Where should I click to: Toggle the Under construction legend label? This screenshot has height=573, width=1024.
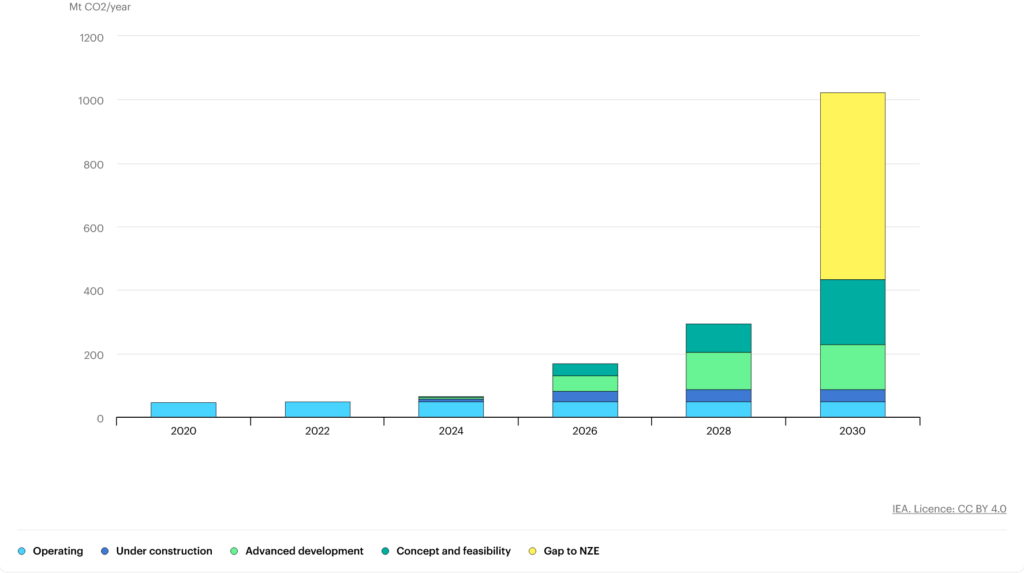point(164,551)
